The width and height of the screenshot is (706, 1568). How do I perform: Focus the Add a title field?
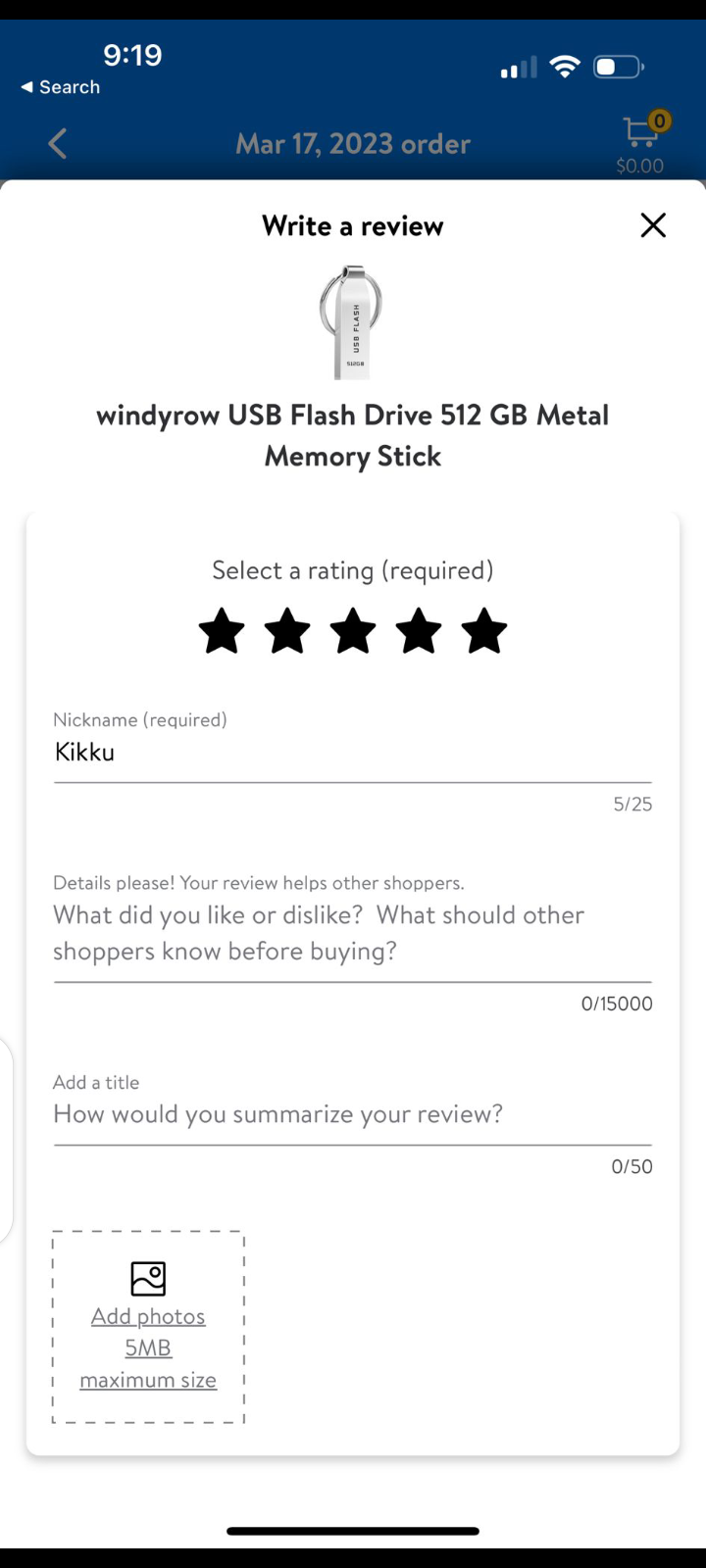[x=351, y=1114]
